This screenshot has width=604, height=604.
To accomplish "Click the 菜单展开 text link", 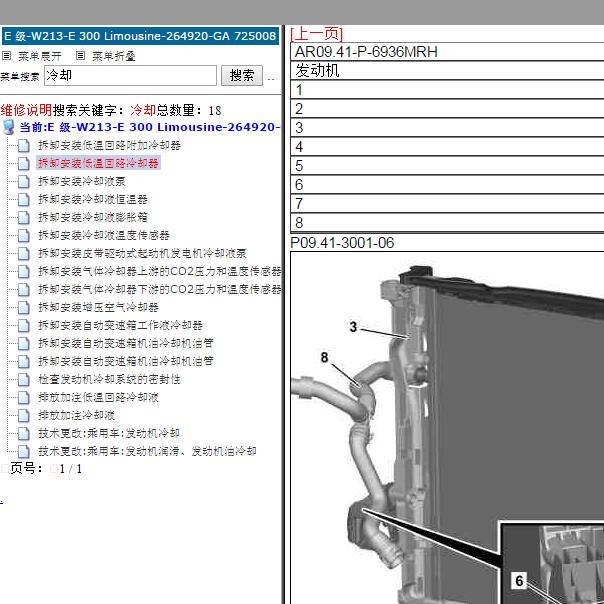I will [40, 56].
